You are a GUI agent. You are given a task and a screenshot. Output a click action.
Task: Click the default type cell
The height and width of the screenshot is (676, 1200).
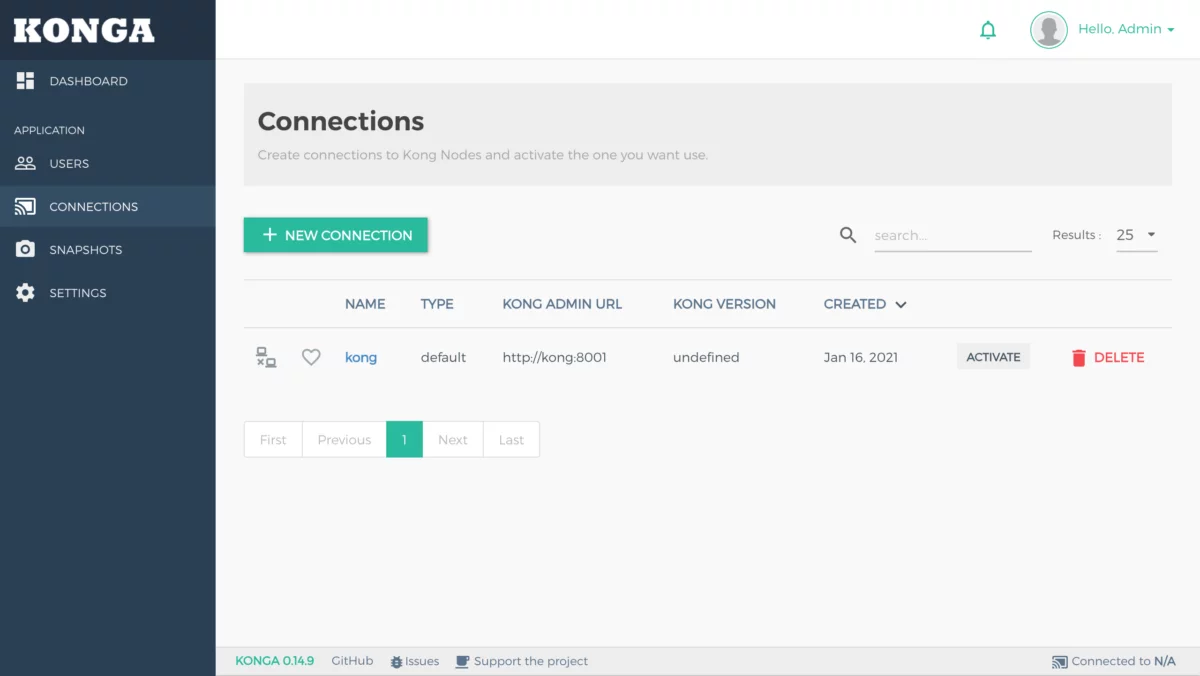click(443, 357)
